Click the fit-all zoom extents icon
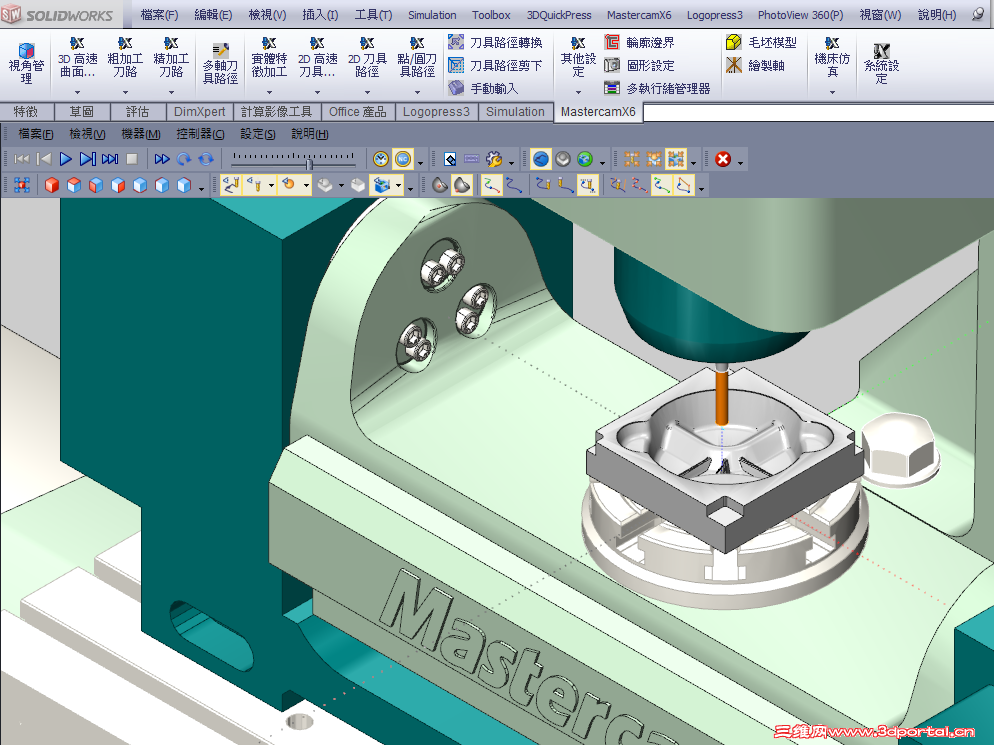This screenshot has height=745, width=994. (x=22, y=185)
